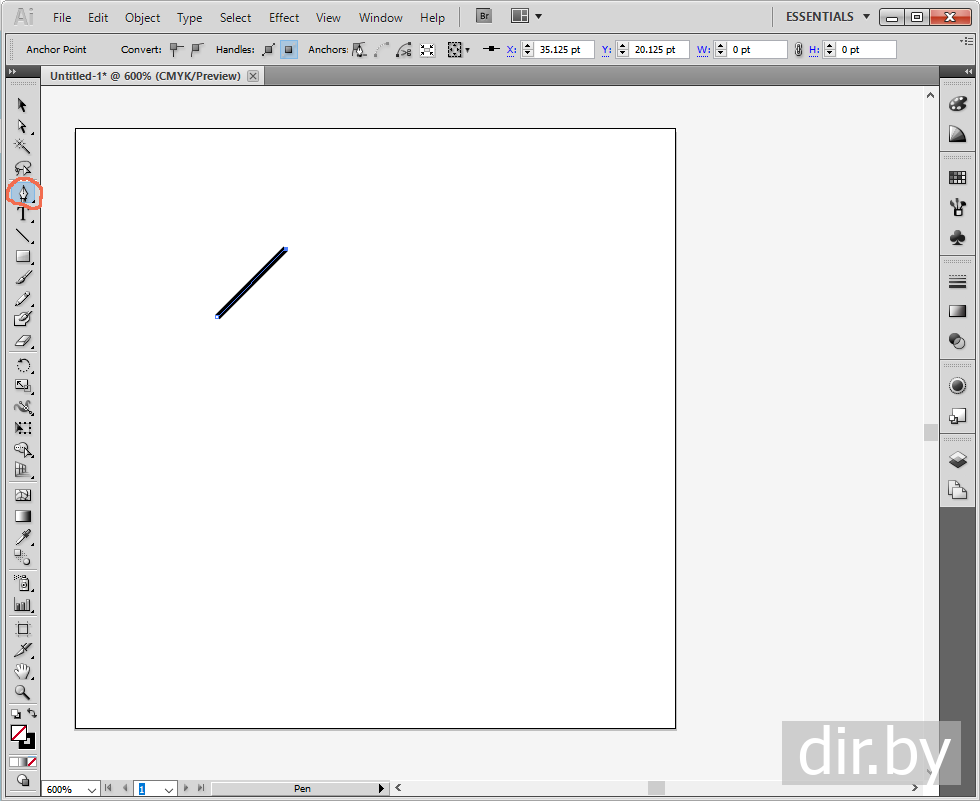Screen dimensions: 980x801
Task: Toggle constrain width and height link
Action: pos(798,49)
